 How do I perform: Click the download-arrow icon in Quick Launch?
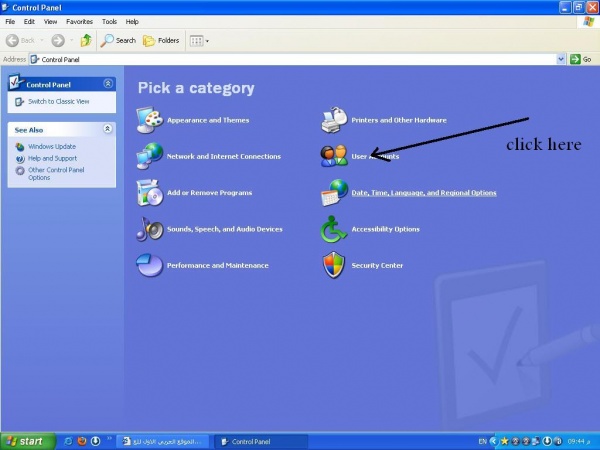tap(95, 441)
